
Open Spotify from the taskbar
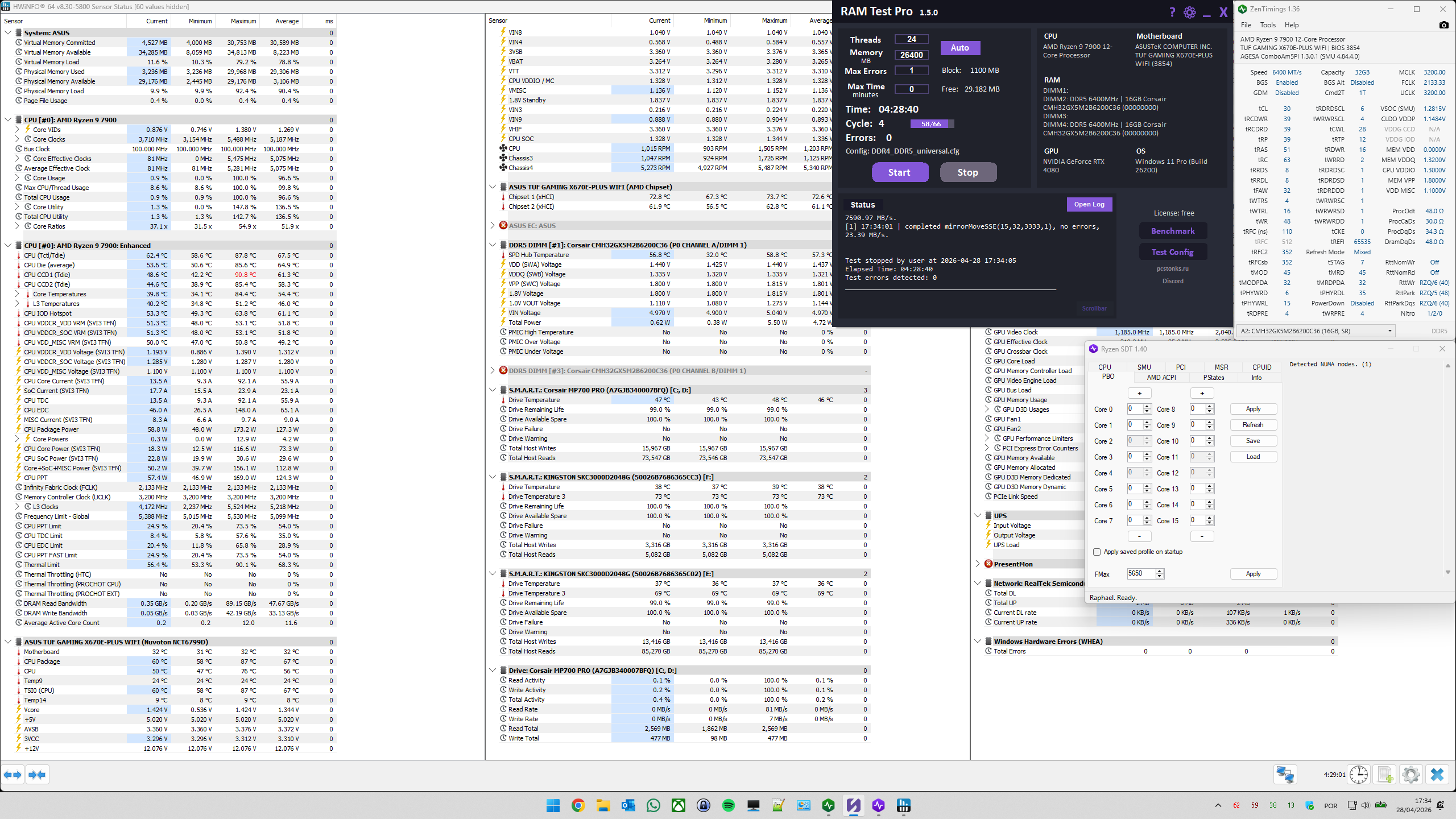[x=728, y=805]
